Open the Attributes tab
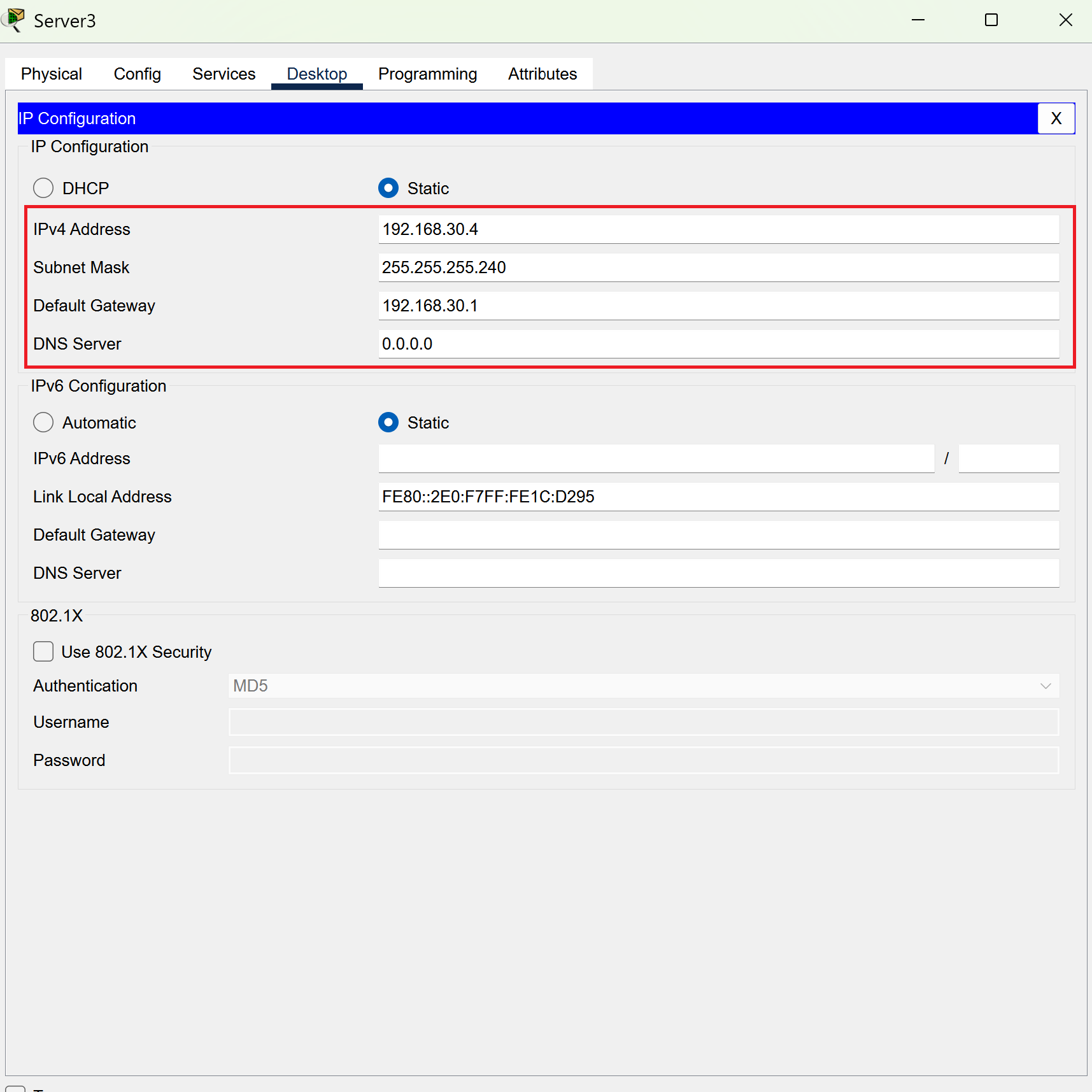 click(542, 74)
